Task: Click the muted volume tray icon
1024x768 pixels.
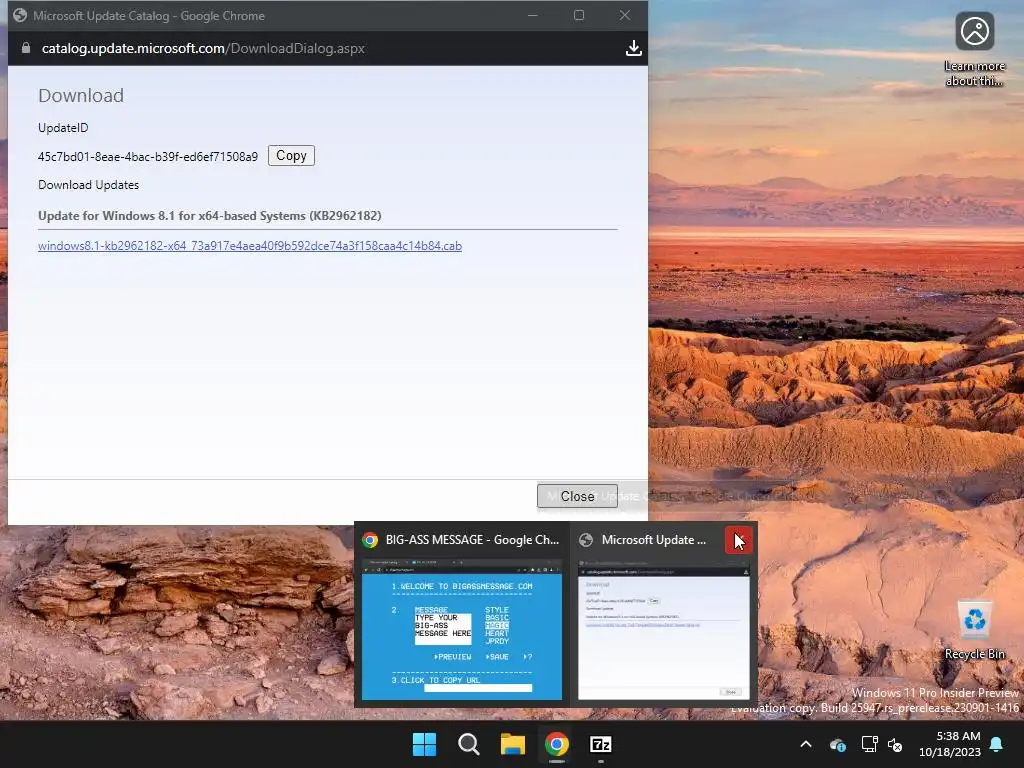Action: tap(895, 744)
